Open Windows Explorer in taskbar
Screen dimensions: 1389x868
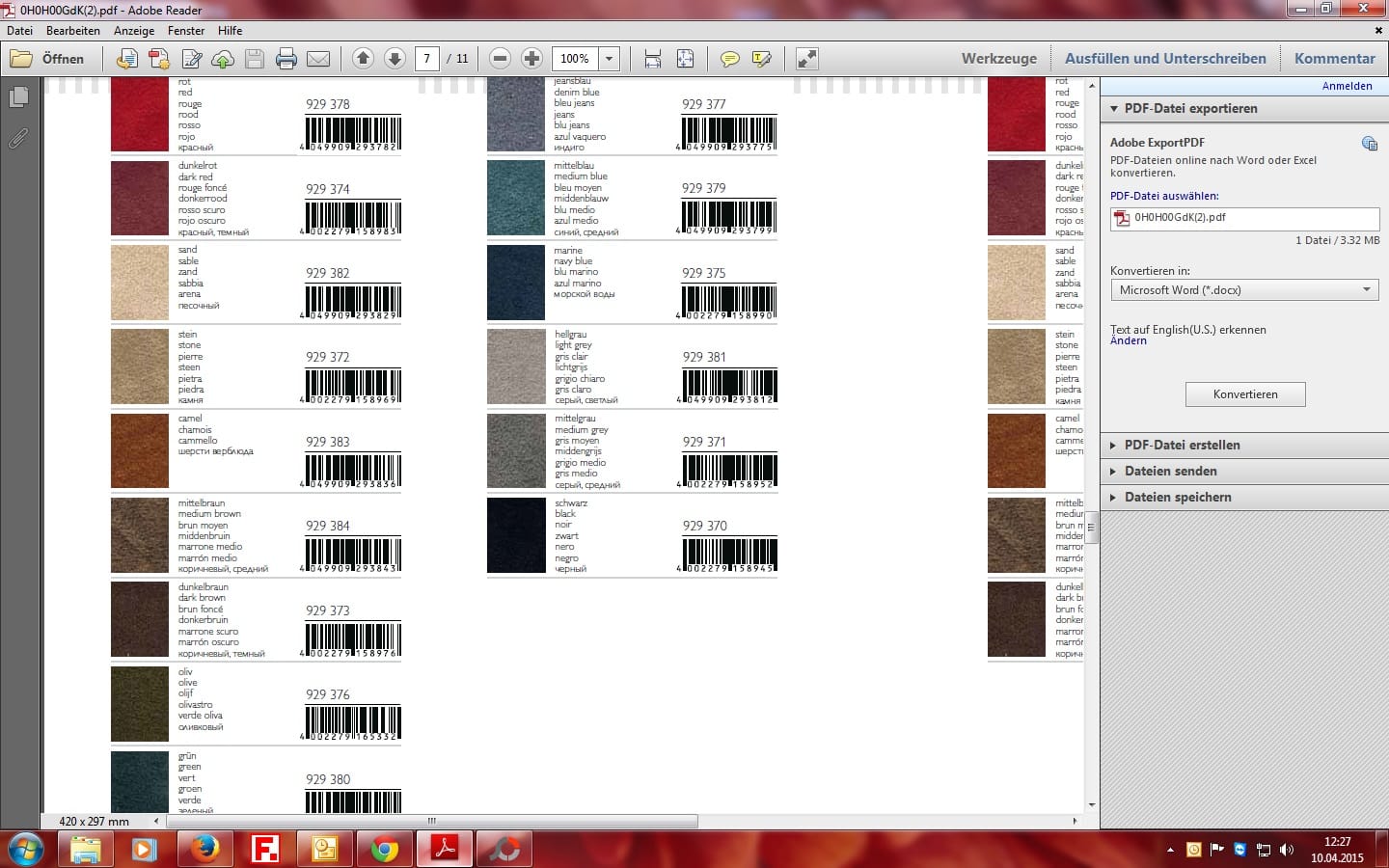85,849
